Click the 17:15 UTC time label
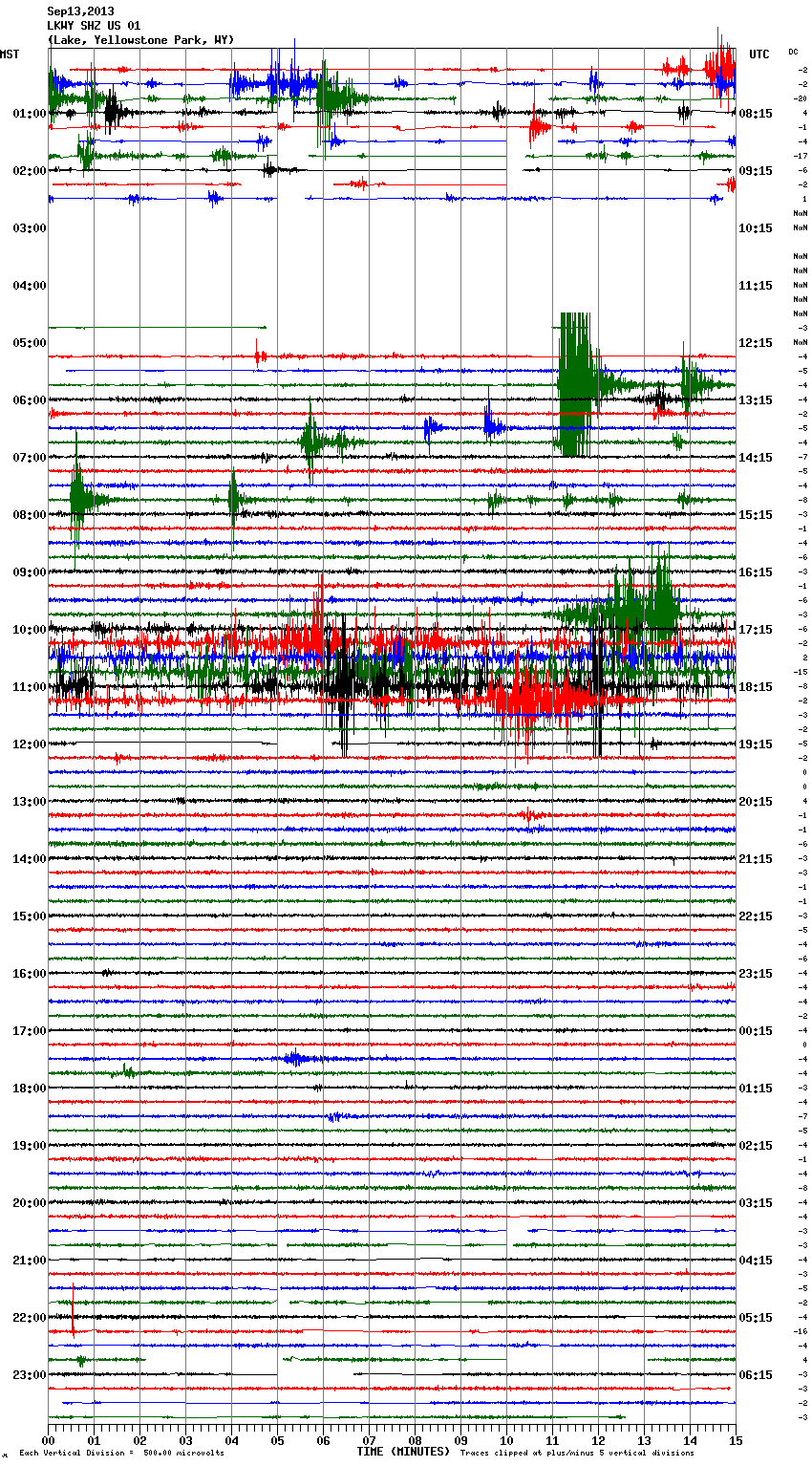812x1466 pixels. pos(756,630)
